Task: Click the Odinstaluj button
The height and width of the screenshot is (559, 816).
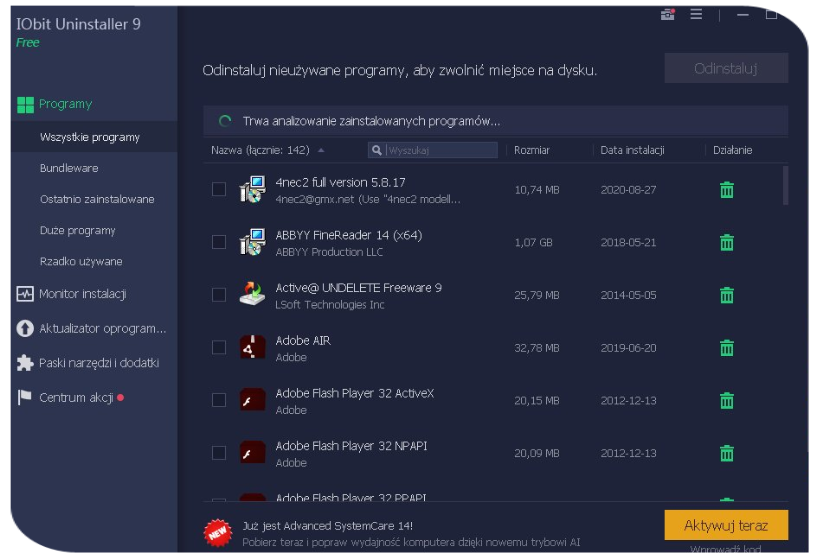Action: pyautogui.click(x=726, y=68)
